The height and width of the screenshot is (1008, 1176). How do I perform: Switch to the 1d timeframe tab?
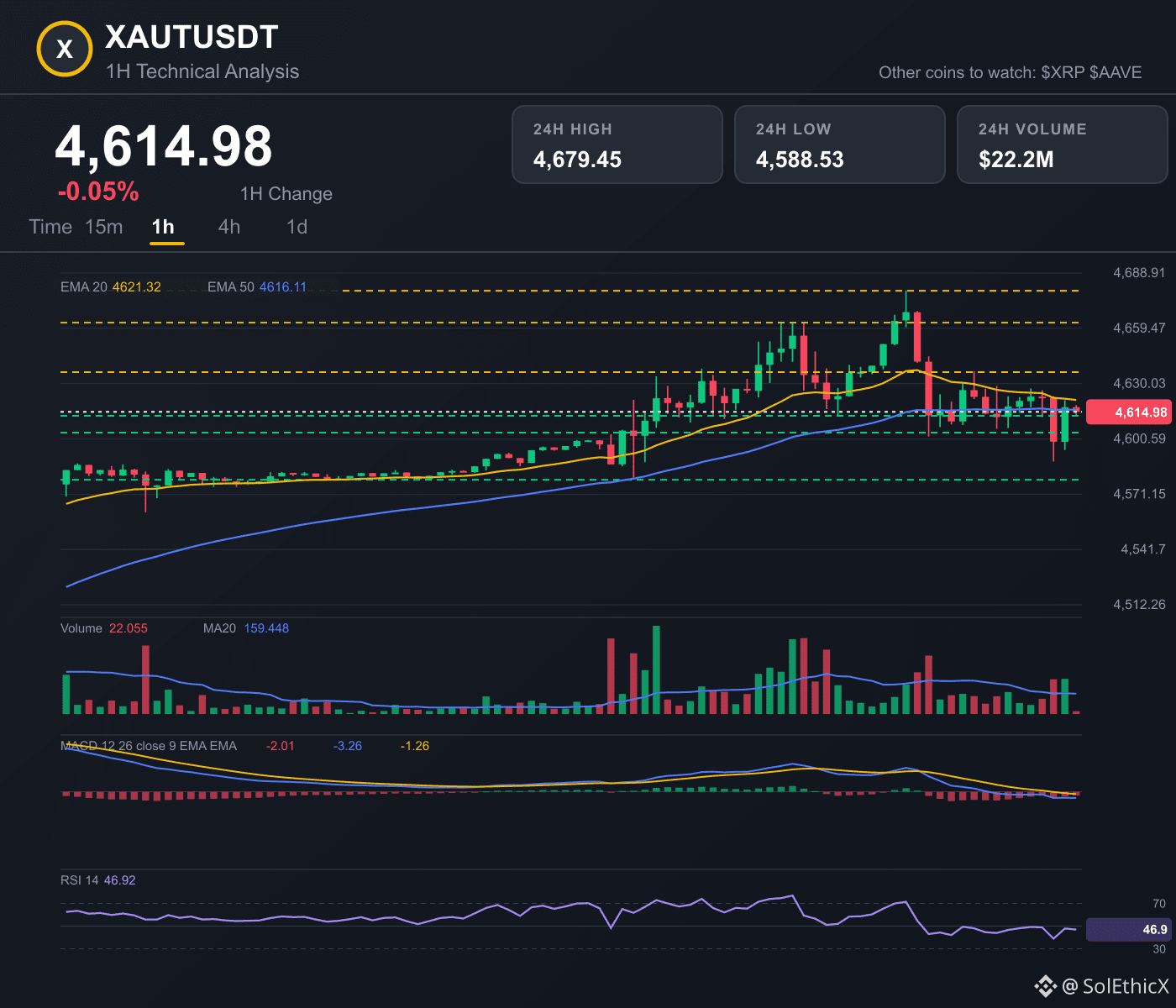coord(297,227)
